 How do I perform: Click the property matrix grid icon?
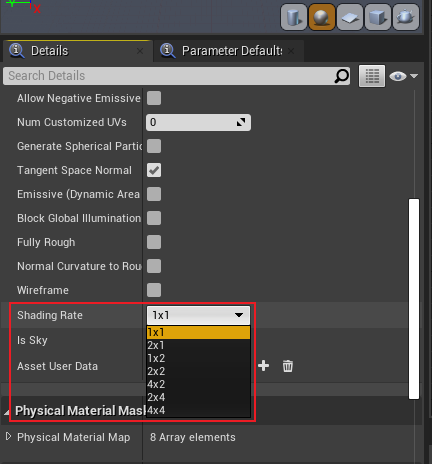(x=372, y=76)
